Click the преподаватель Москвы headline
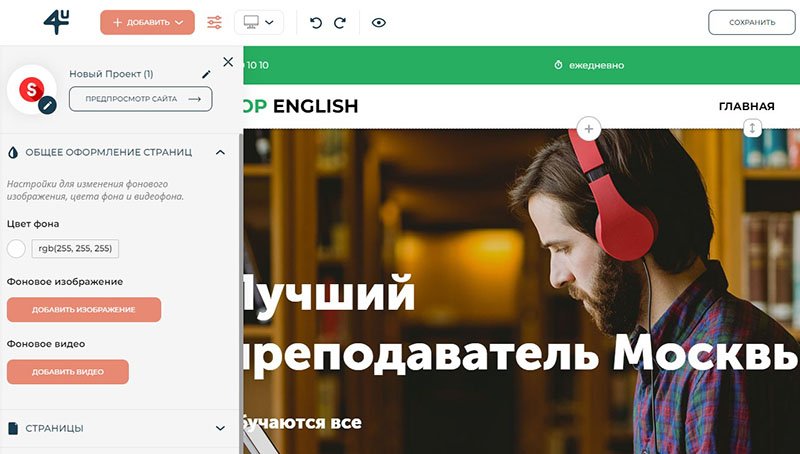This screenshot has width=800, height=454. 521,354
